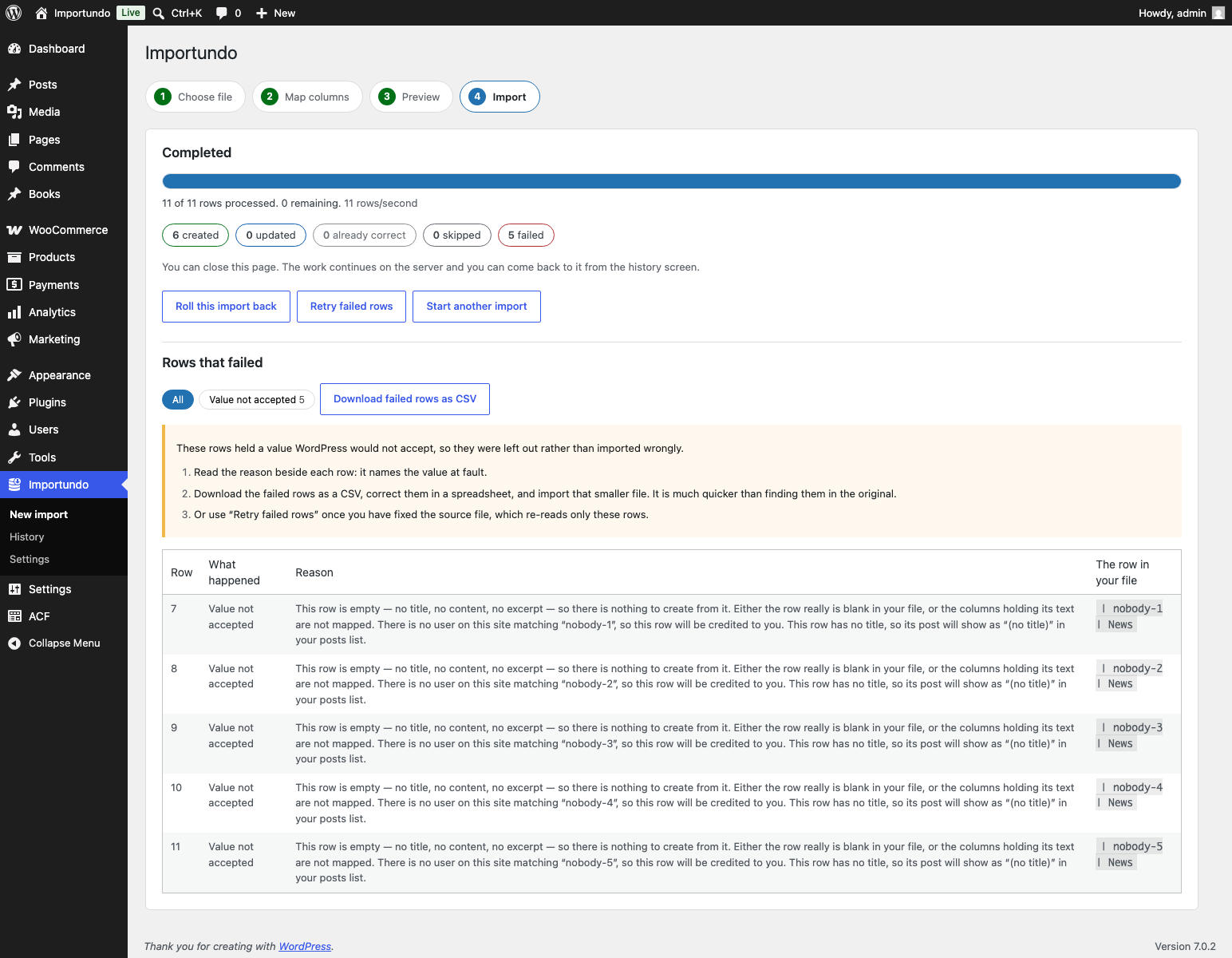Open the site home icon in admin bar

41,13
